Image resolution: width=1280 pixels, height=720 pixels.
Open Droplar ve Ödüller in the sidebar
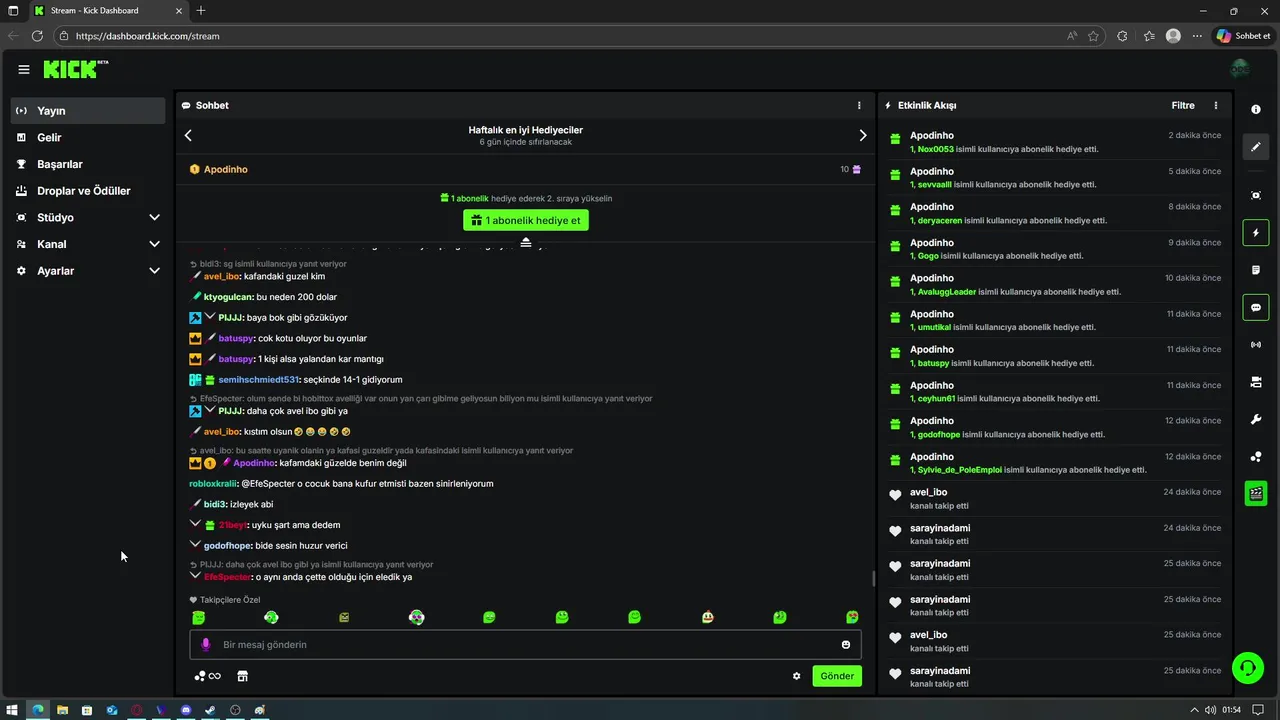[88, 191]
